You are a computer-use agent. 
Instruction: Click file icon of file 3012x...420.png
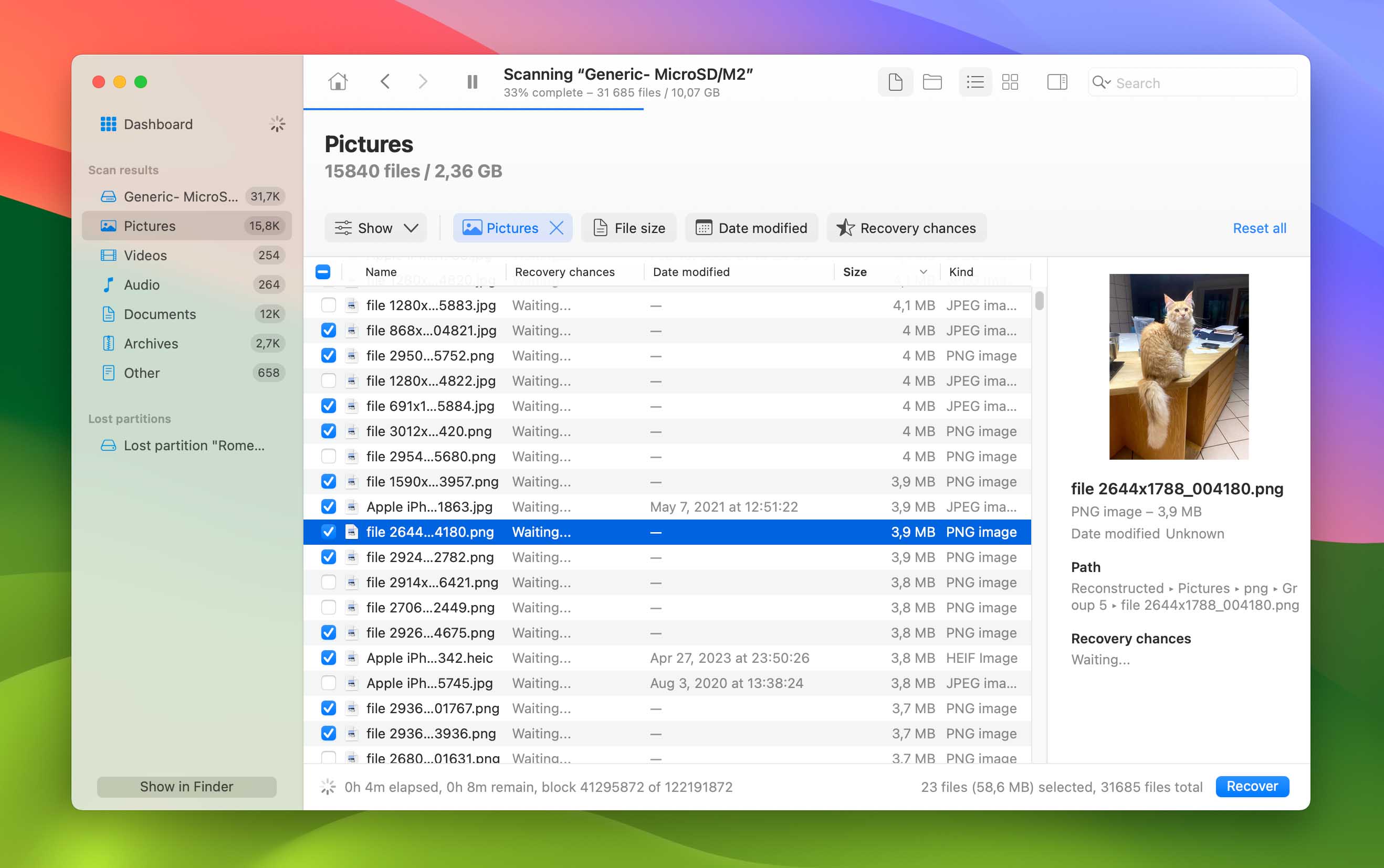[351, 430]
